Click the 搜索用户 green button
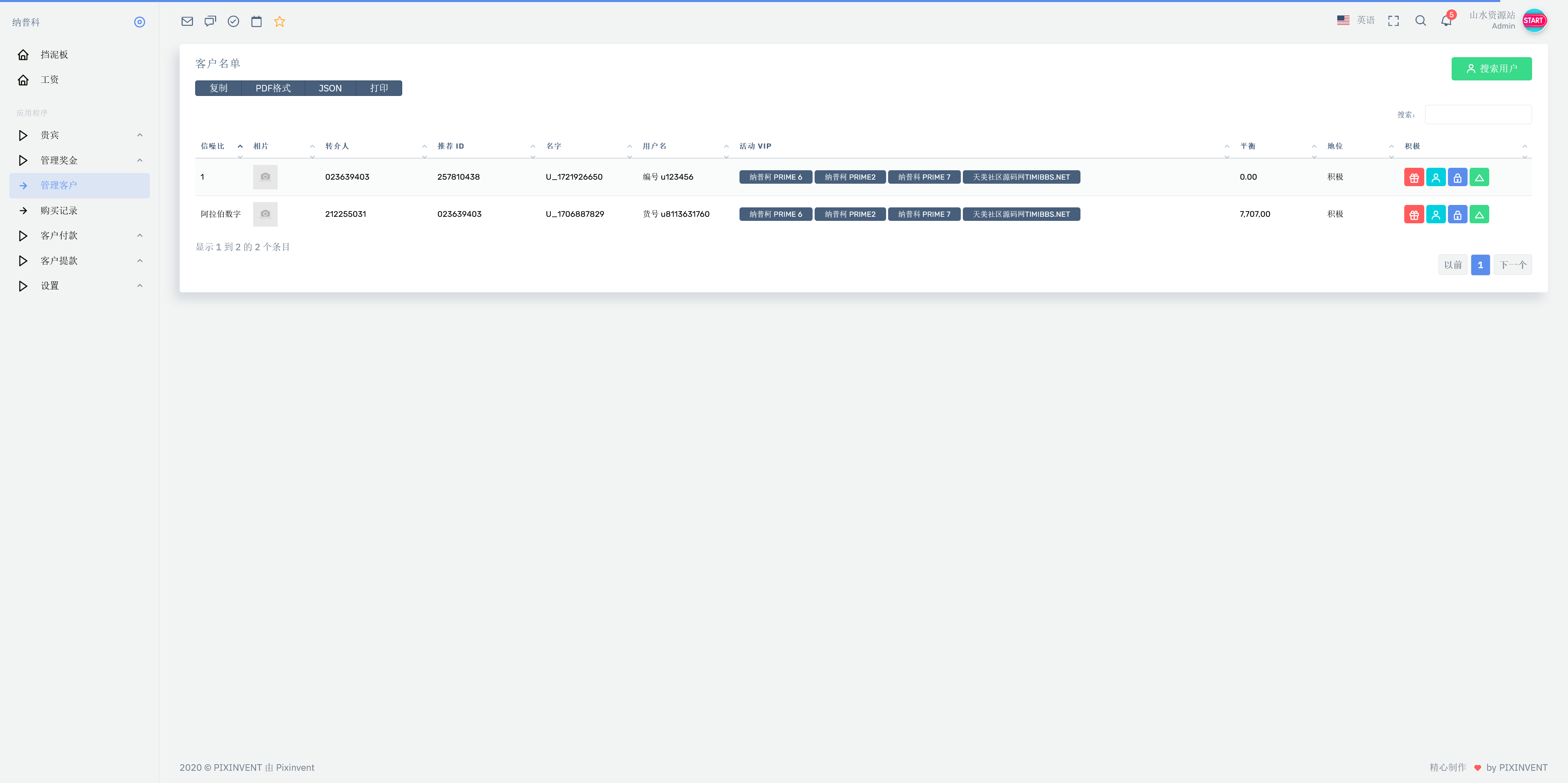The height and width of the screenshot is (783, 1568). (1491, 69)
